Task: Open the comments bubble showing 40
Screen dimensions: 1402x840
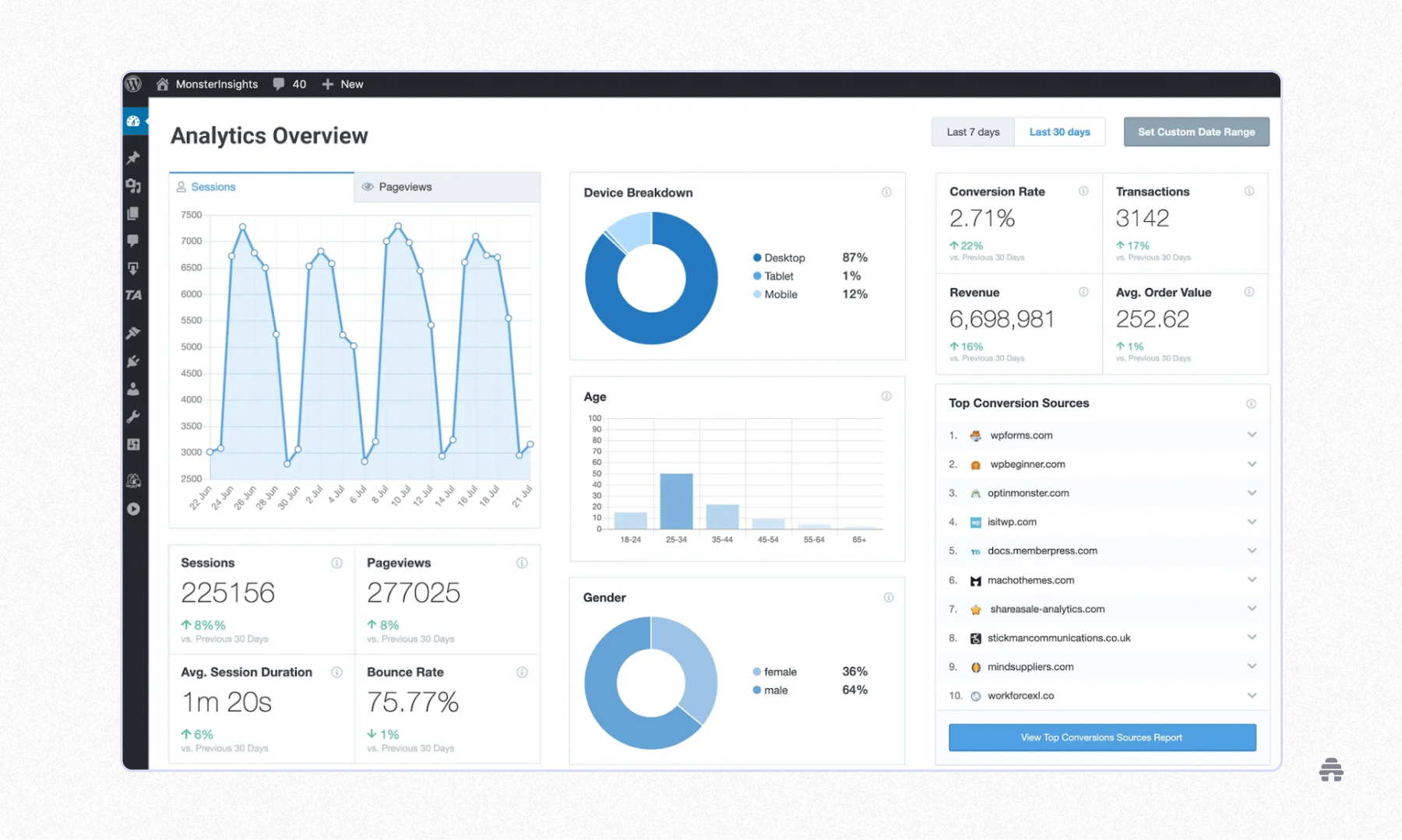Action: (289, 84)
